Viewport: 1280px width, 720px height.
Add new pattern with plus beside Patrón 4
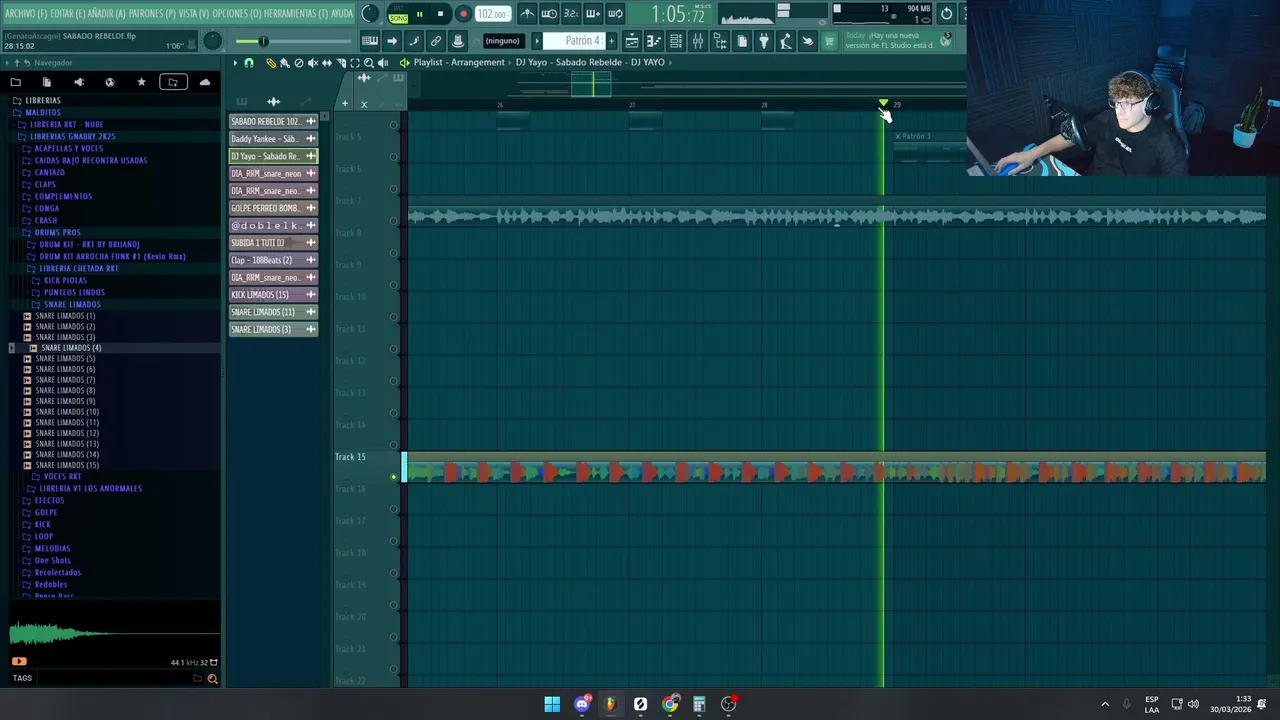(611, 41)
